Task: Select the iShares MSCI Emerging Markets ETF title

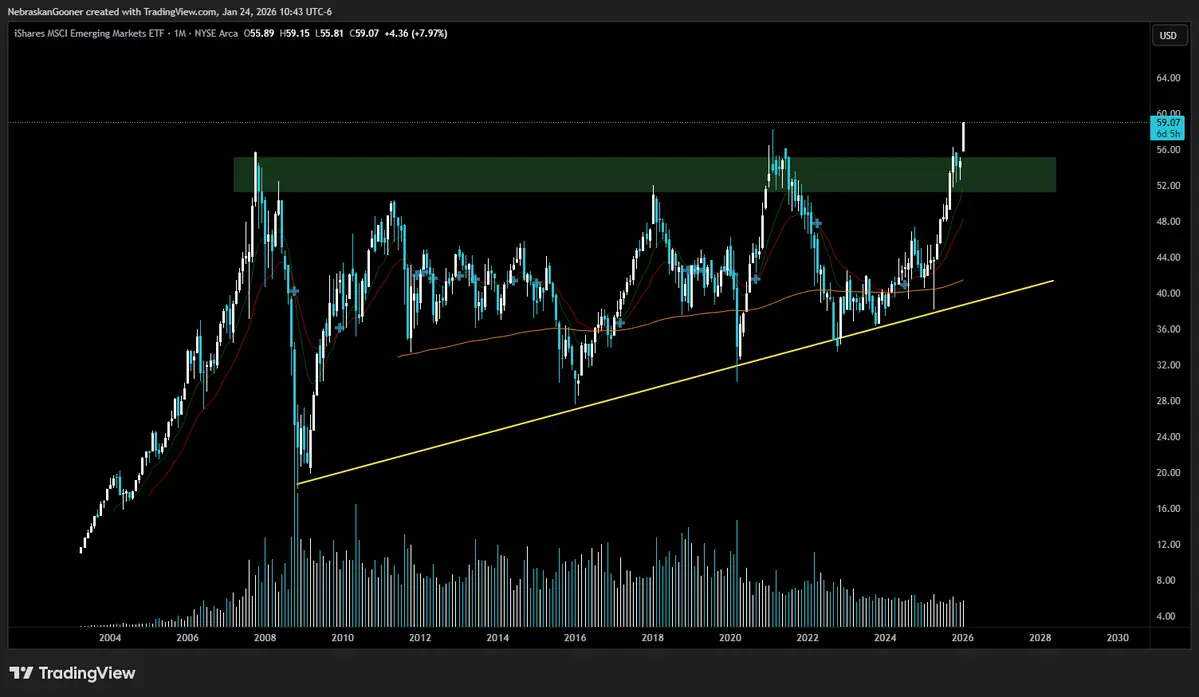Action: point(89,34)
